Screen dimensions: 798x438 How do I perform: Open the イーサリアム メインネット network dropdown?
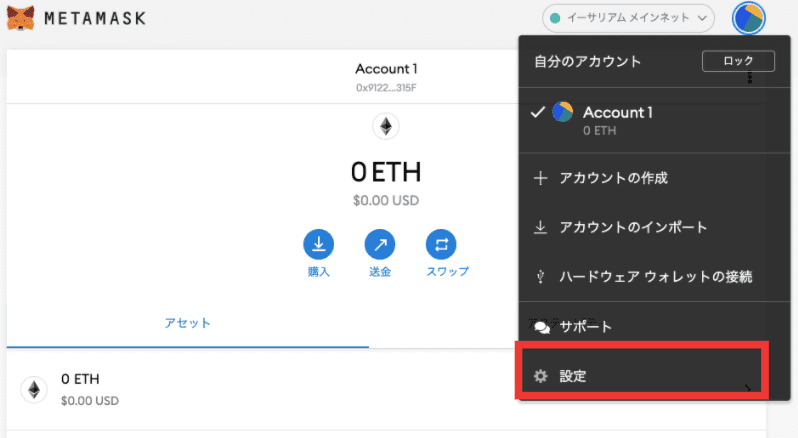pos(629,18)
